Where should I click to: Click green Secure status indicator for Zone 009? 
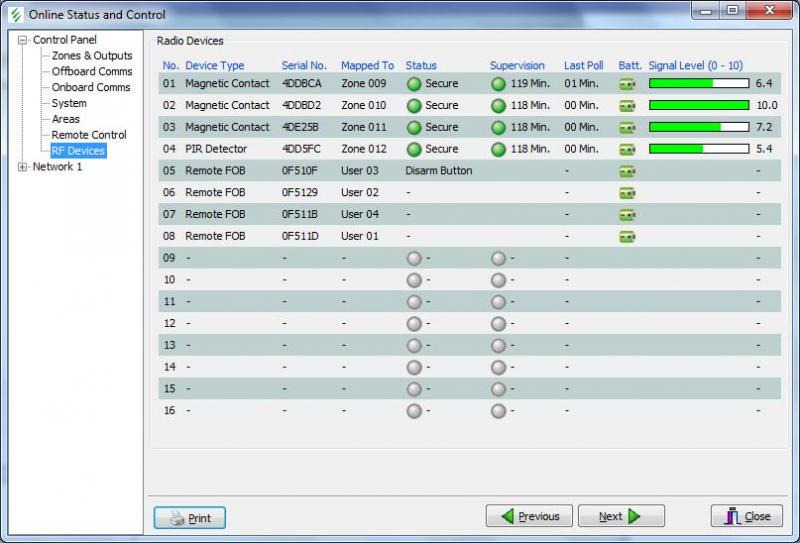point(414,84)
